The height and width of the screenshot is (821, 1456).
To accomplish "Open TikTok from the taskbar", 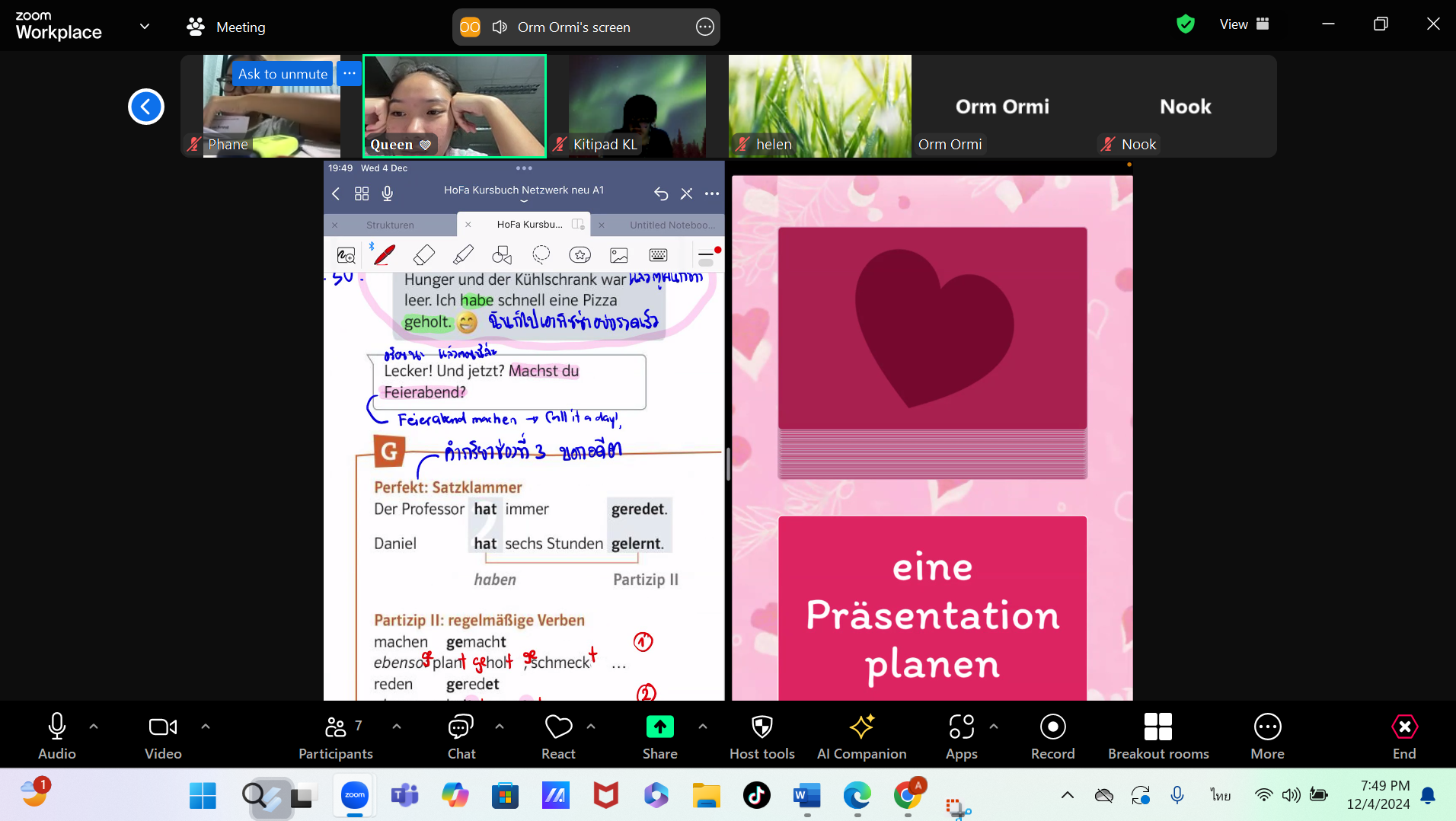I will pos(756,796).
